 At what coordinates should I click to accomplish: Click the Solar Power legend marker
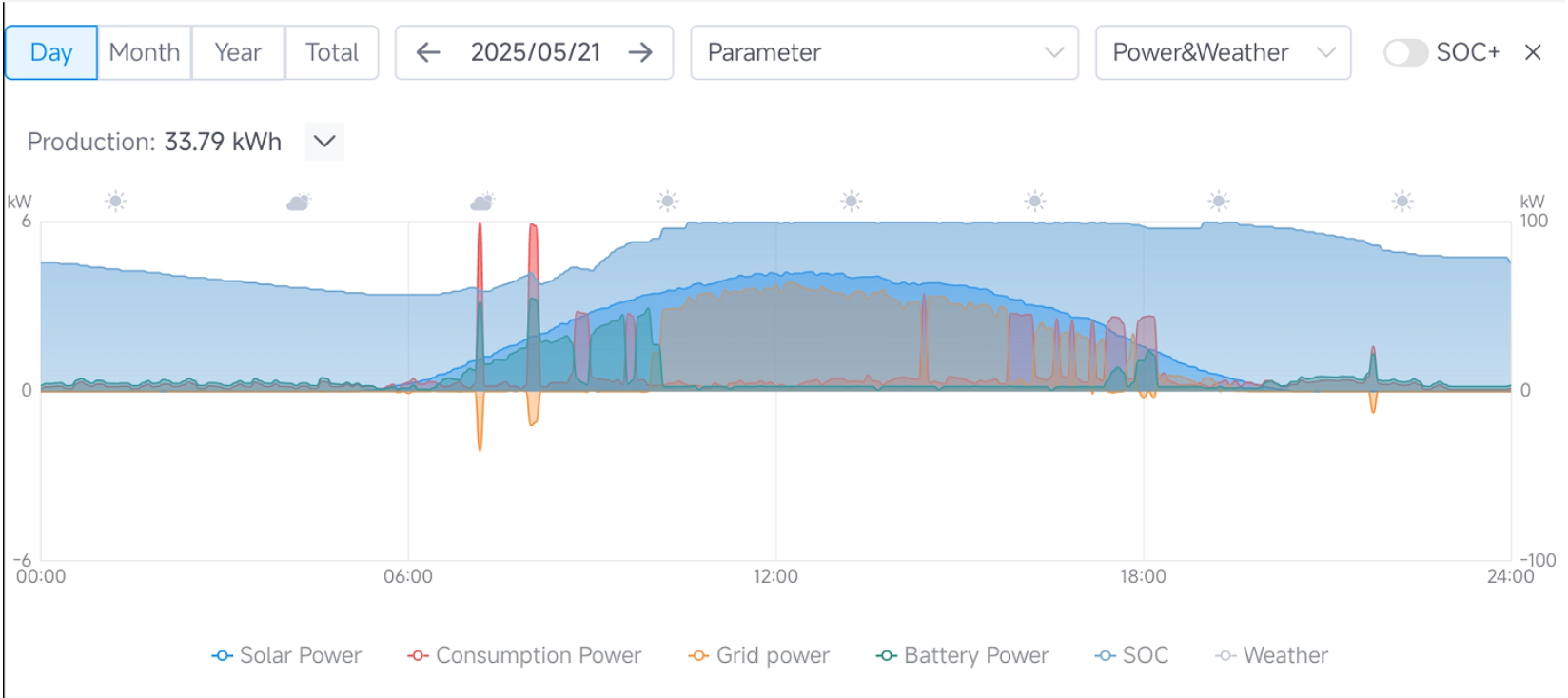coord(223,656)
